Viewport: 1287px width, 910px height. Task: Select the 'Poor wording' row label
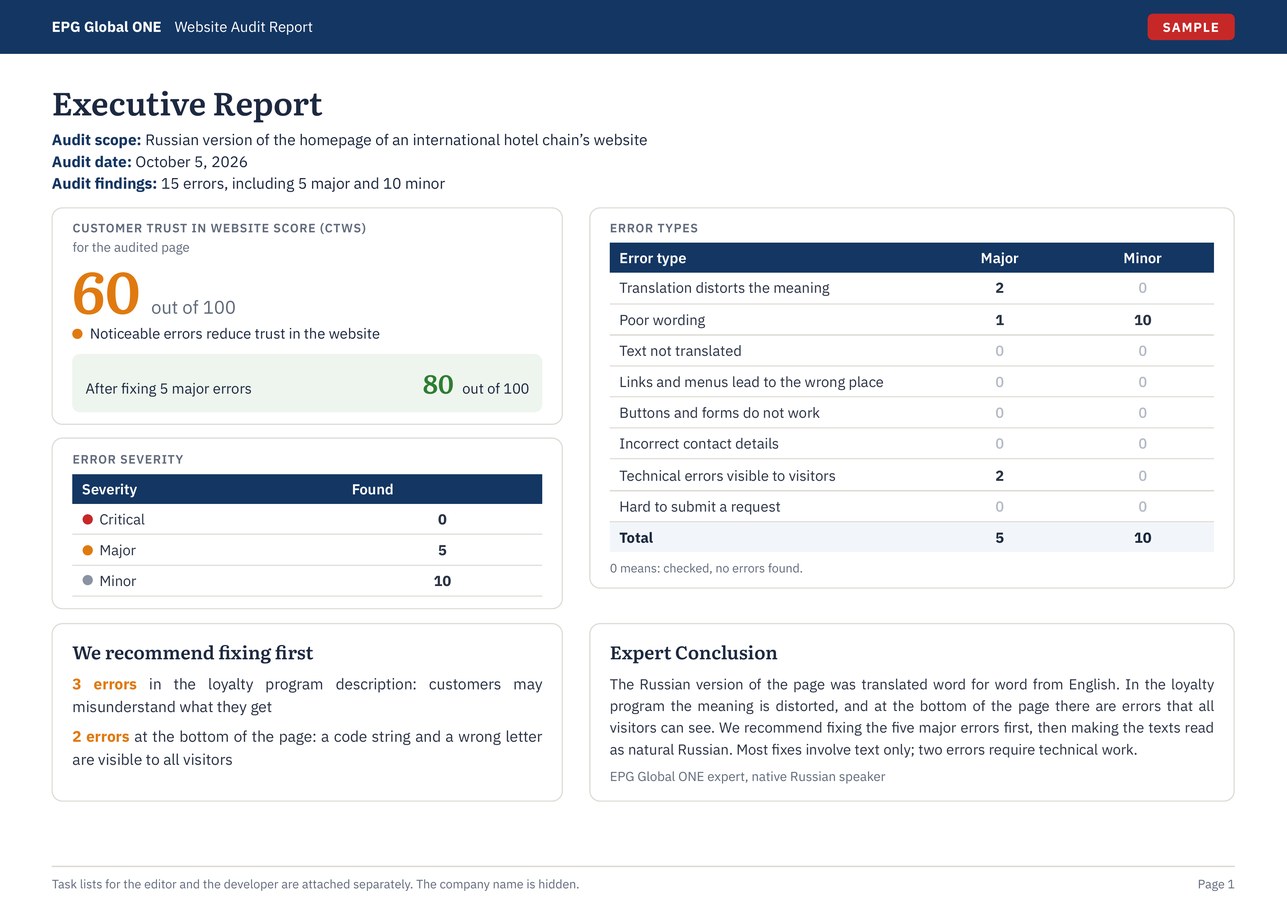[662, 320]
